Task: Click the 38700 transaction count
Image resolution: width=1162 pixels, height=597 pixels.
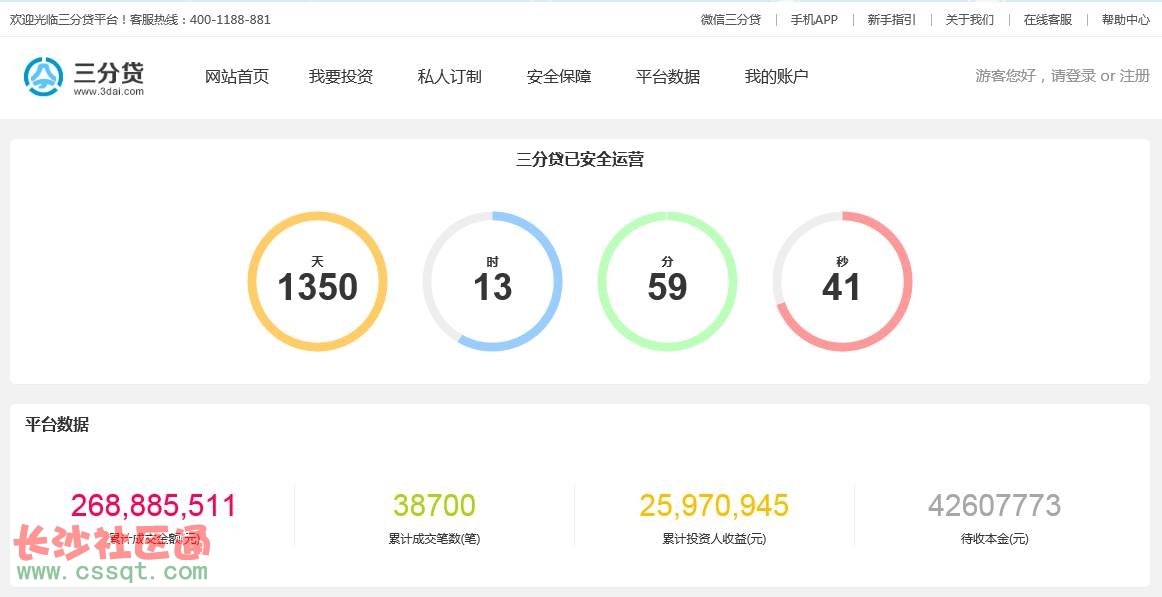Action: pos(434,506)
